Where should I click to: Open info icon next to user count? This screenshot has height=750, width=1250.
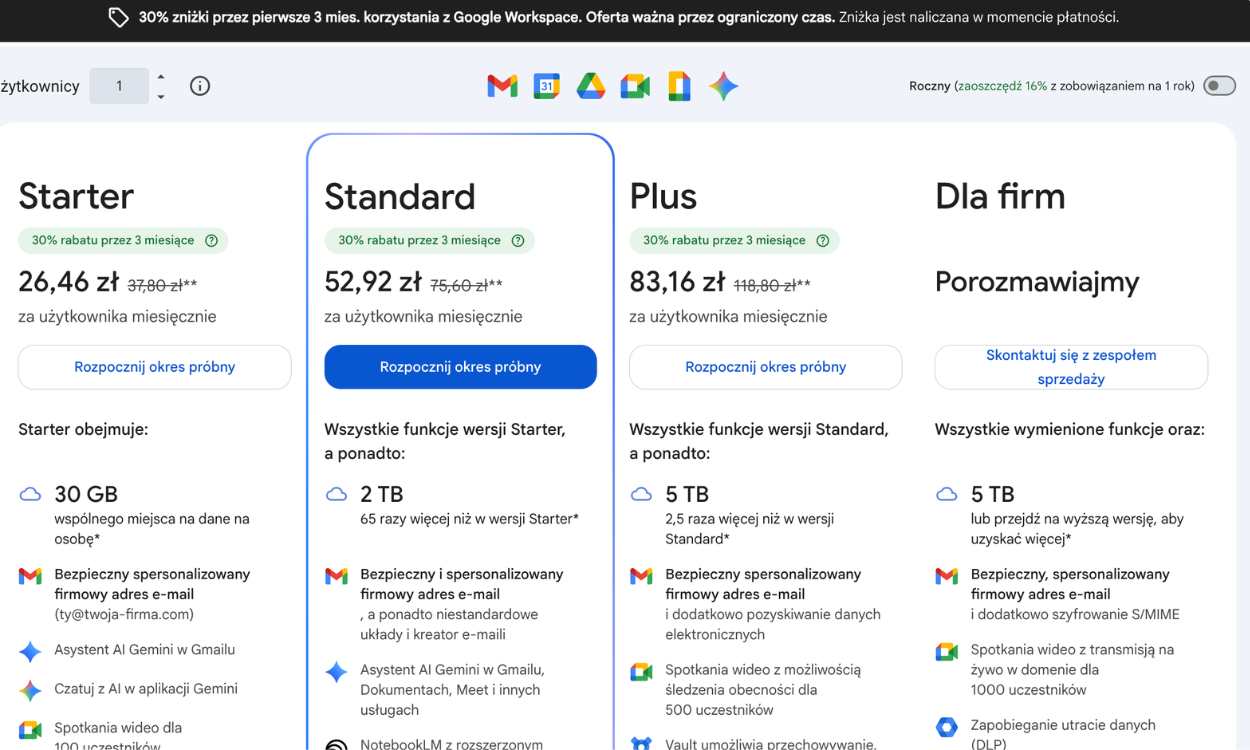(x=200, y=86)
